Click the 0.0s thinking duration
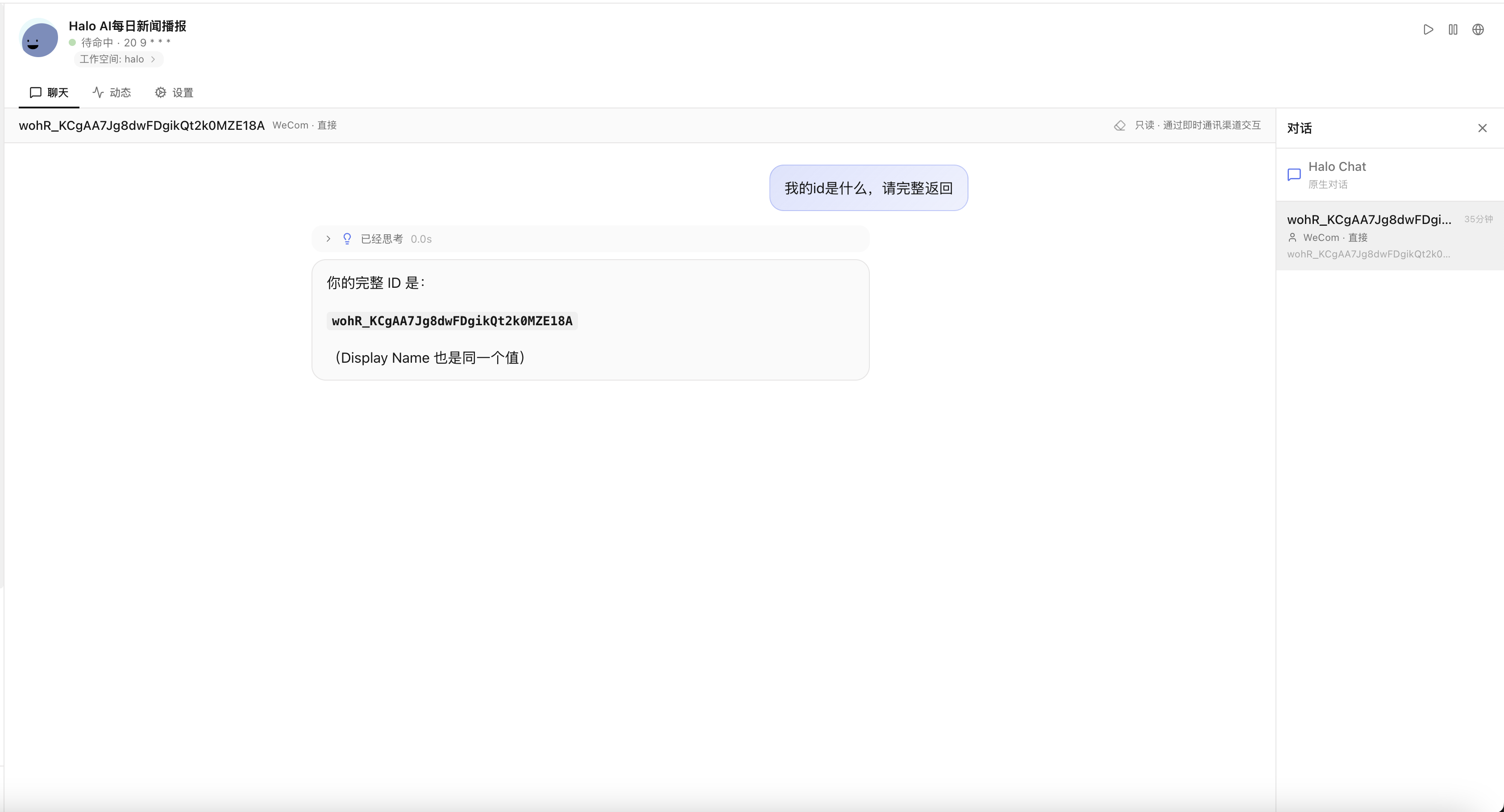This screenshot has height=812, width=1504. tap(421, 239)
